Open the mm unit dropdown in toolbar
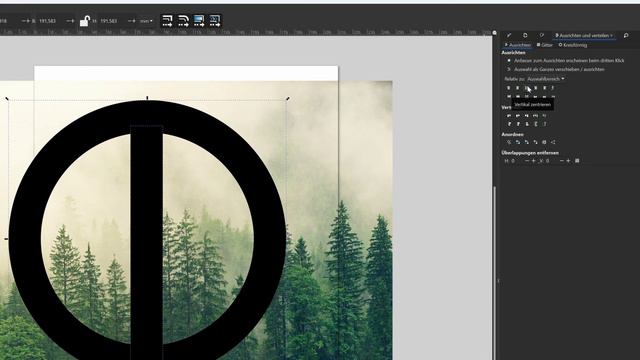 coord(146,21)
